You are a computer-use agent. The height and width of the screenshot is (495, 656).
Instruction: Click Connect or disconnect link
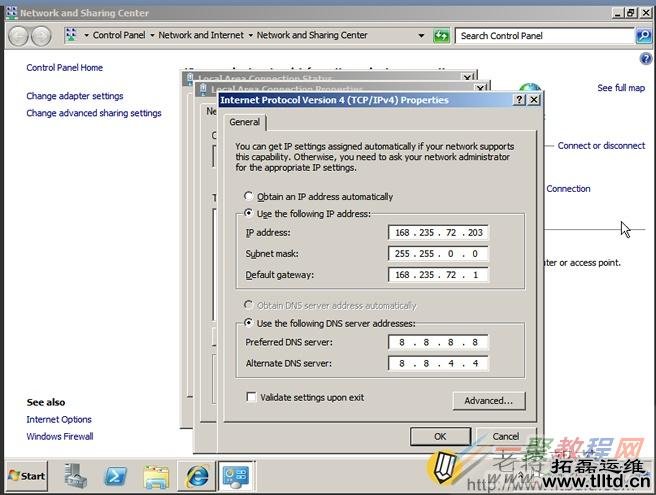[601, 146]
